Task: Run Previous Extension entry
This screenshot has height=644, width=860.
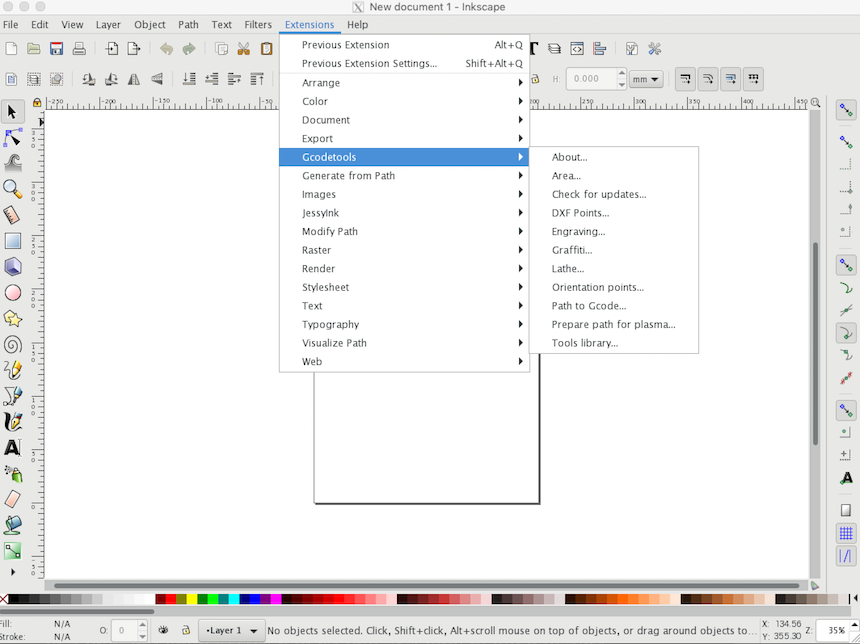Action: click(x=404, y=45)
